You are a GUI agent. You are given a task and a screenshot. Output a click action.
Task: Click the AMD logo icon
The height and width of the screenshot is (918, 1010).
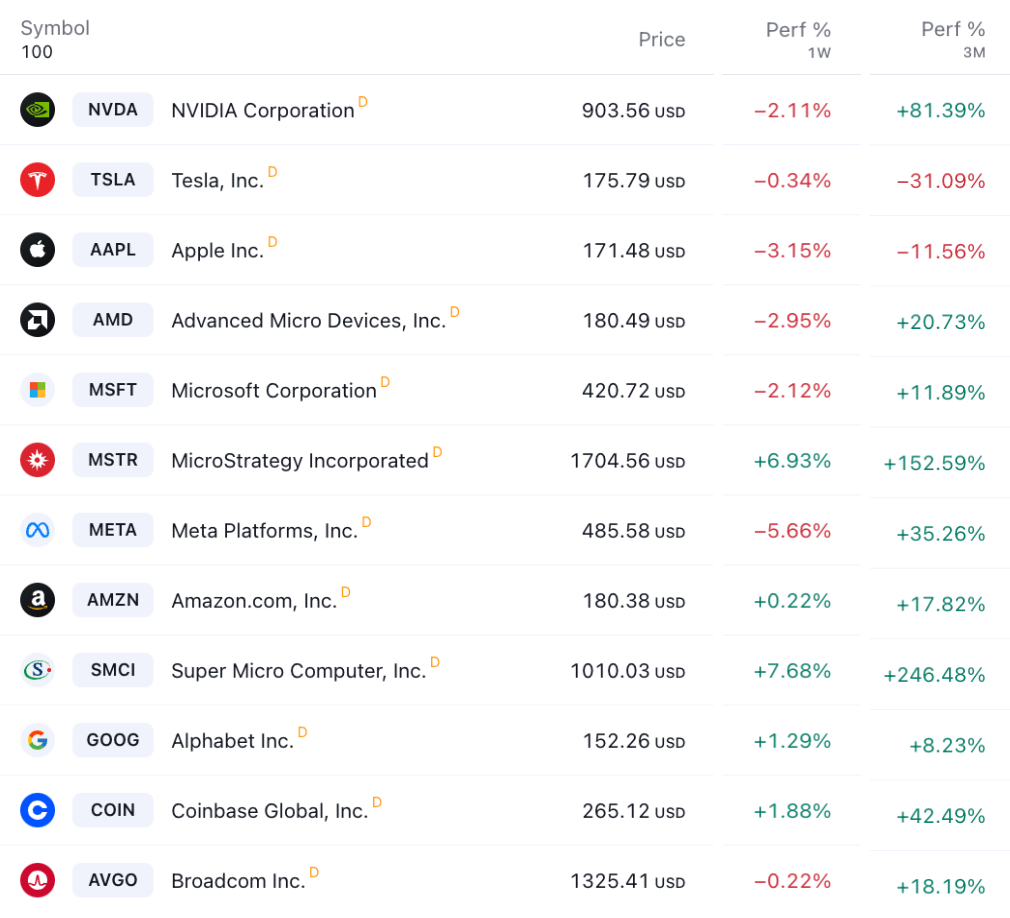coord(37,320)
